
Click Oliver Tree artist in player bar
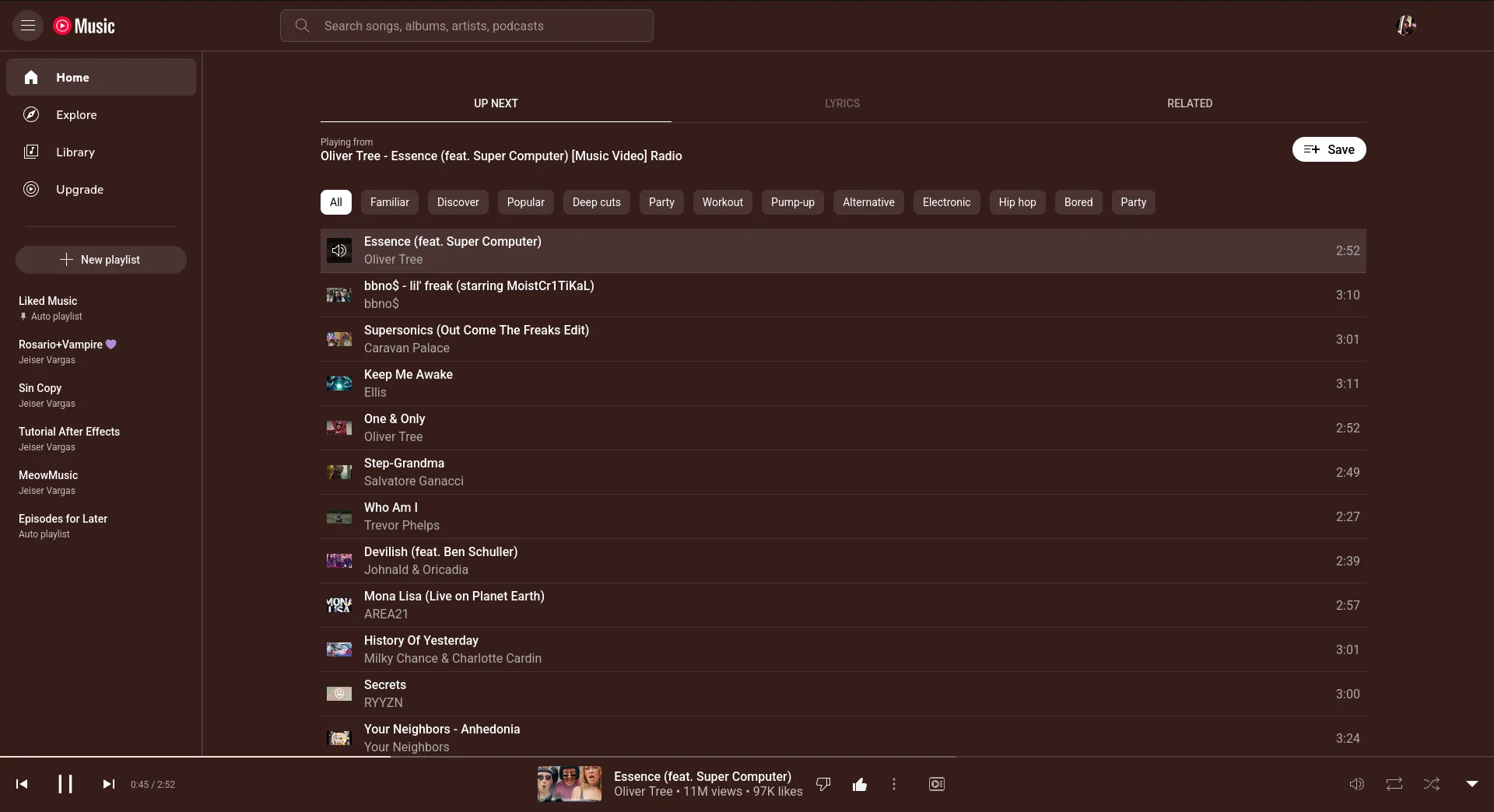643,792
